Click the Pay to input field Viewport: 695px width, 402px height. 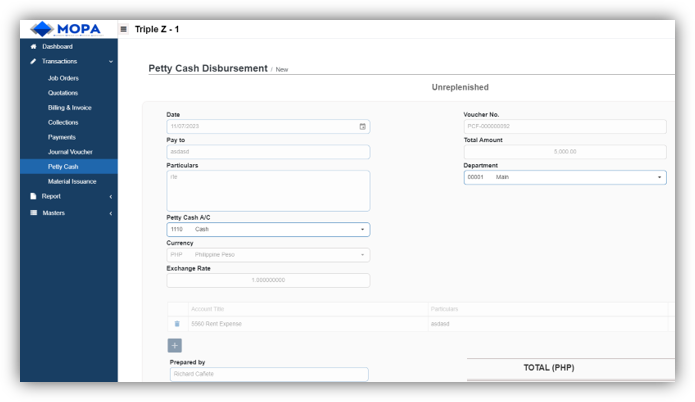[x=268, y=152]
